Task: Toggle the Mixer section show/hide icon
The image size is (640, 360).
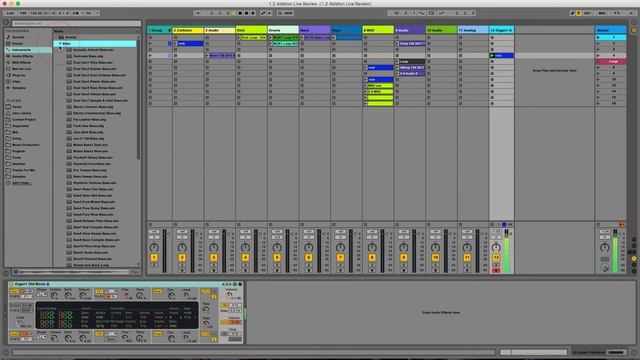Action: pos(634,259)
